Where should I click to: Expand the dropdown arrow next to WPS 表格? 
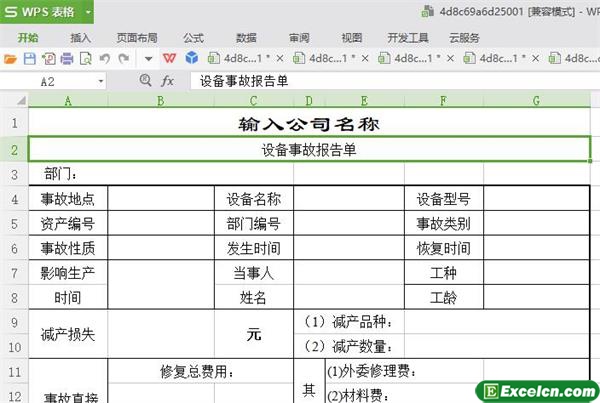(88, 12)
